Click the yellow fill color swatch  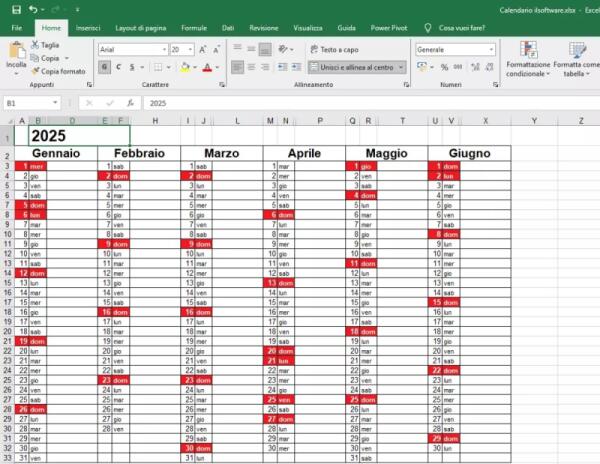[185, 67]
